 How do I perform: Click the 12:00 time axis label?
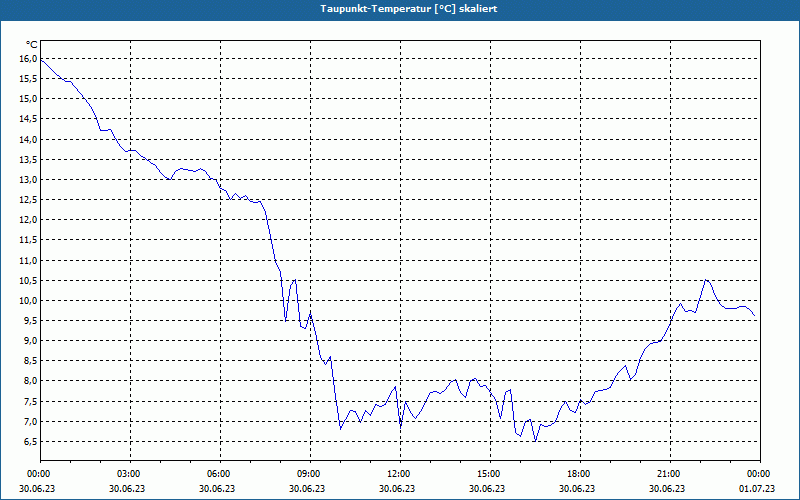tap(397, 474)
